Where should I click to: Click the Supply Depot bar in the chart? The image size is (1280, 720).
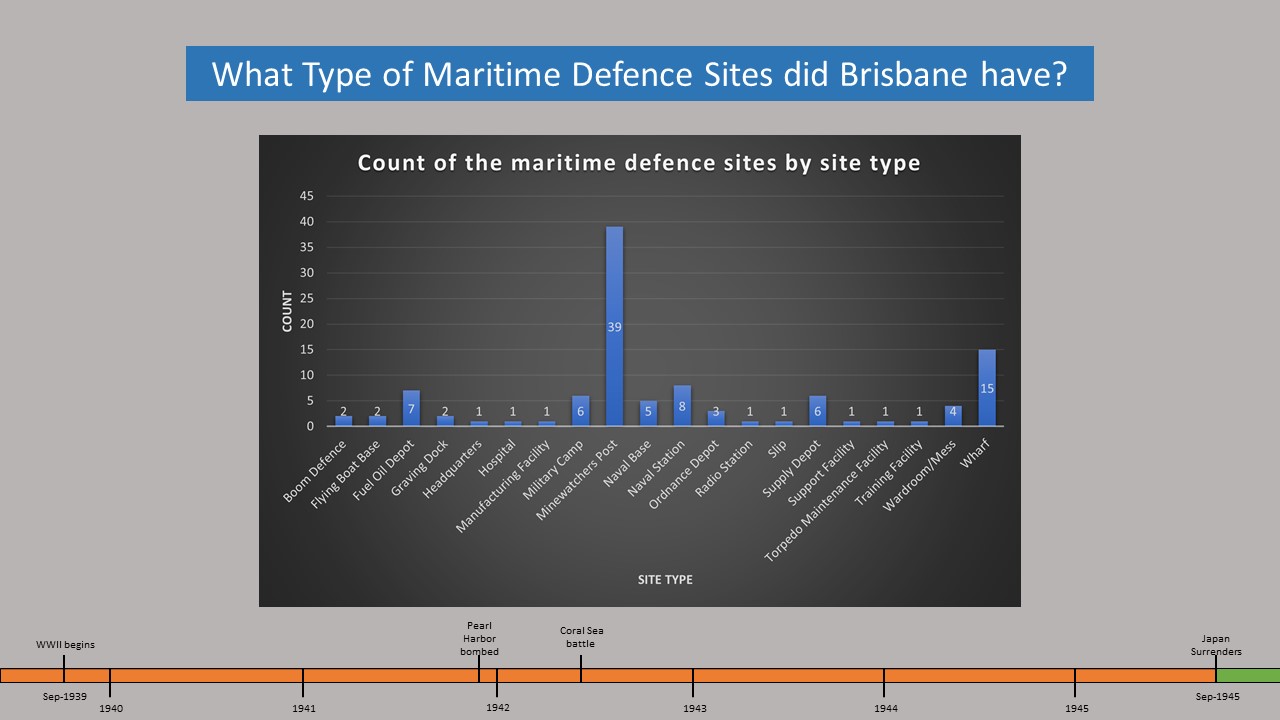point(817,411)
